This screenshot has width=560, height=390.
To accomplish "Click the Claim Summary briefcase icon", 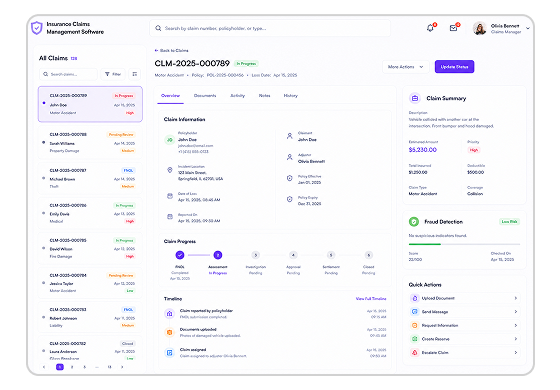I will click(415, 98).
